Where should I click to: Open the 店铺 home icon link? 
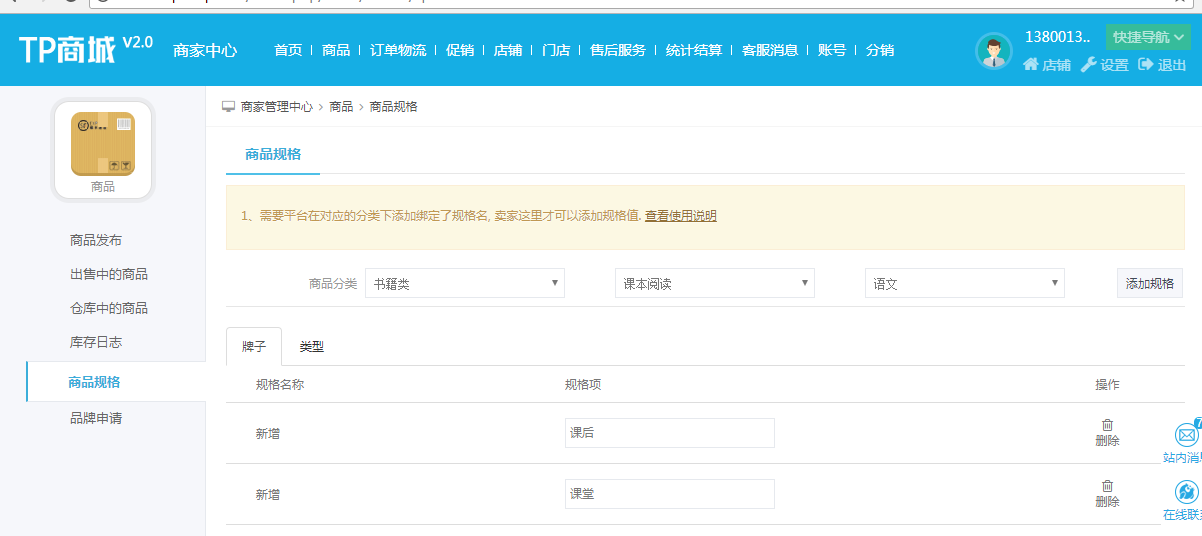pyautogui.click(x=1031, y=65)
